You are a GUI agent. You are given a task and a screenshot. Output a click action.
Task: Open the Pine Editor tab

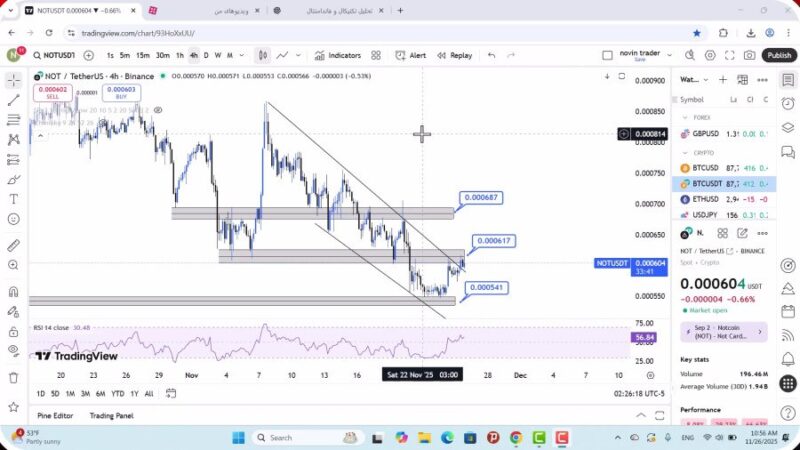pos(55,415)
